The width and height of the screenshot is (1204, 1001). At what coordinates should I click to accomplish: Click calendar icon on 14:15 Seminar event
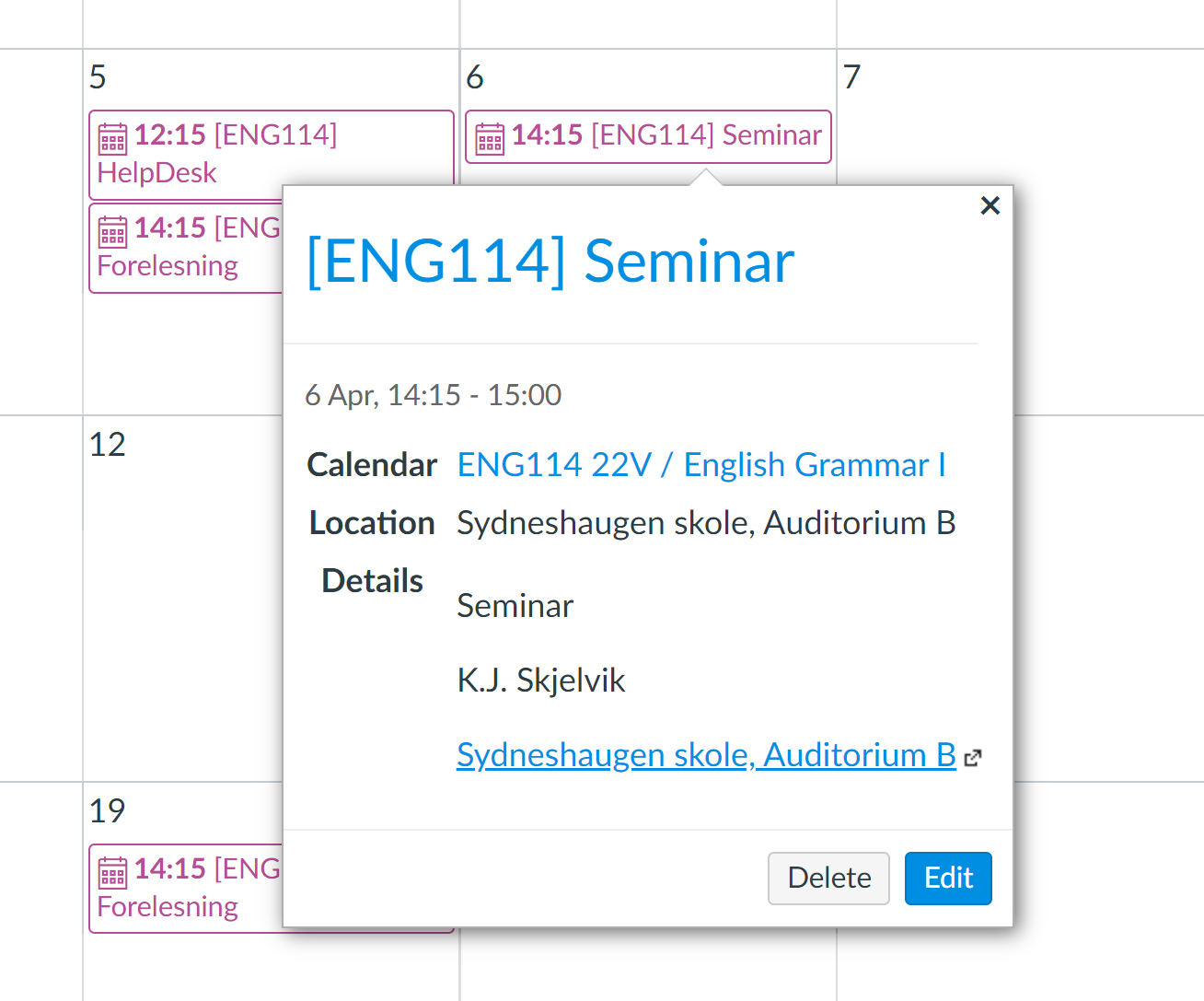click(x=490, y=138)
